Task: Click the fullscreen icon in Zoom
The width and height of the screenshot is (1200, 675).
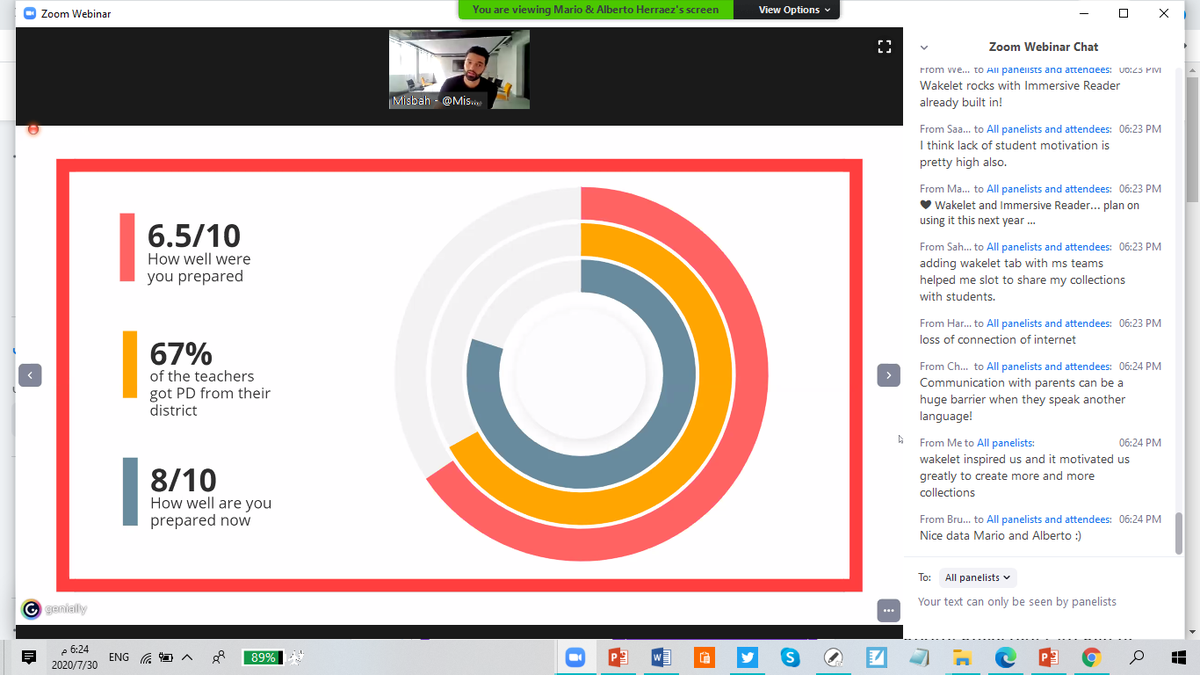Action: pyautogui.click(x=883, y=46)
